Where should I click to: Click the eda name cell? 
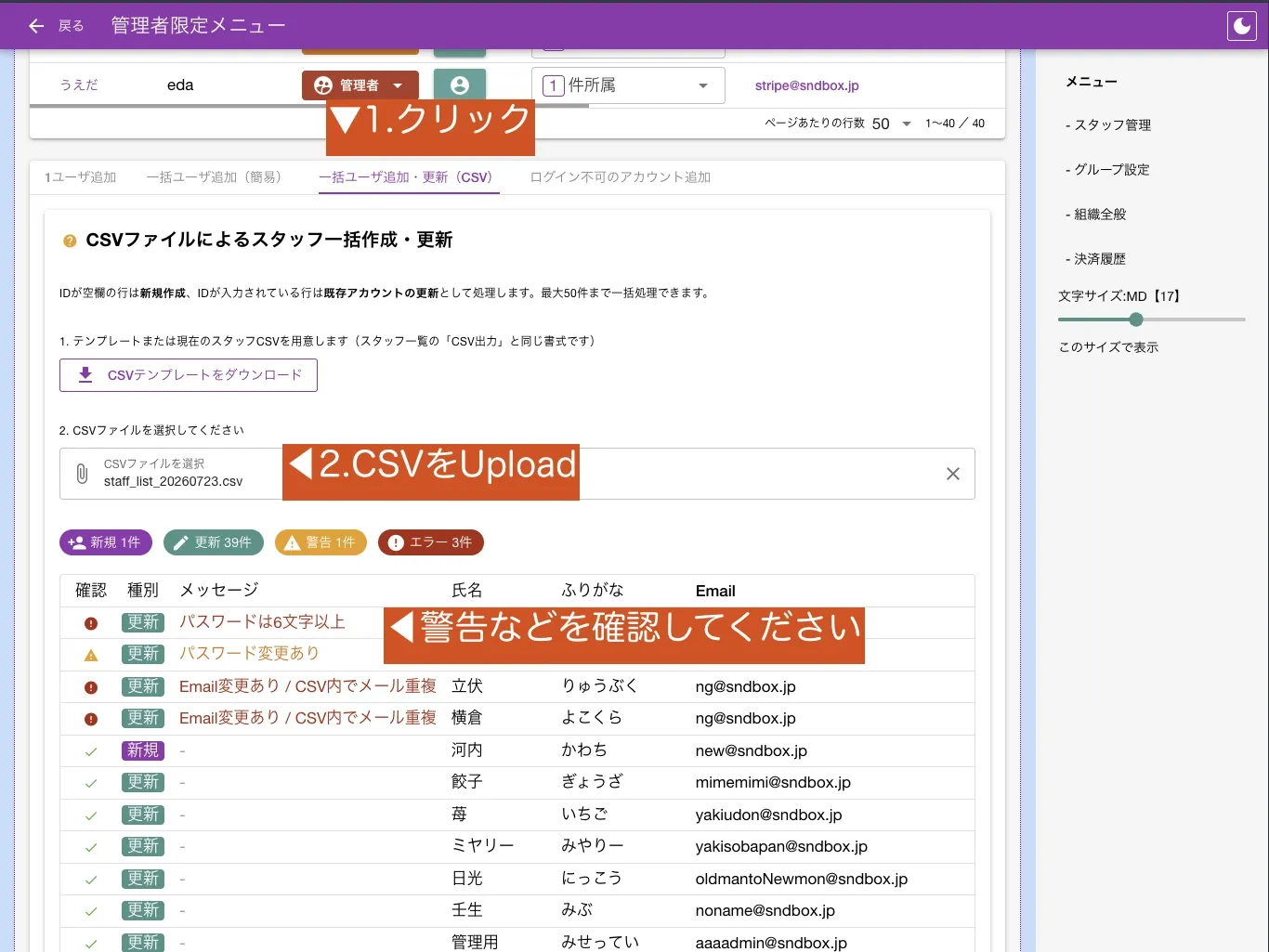click(180, 85)
